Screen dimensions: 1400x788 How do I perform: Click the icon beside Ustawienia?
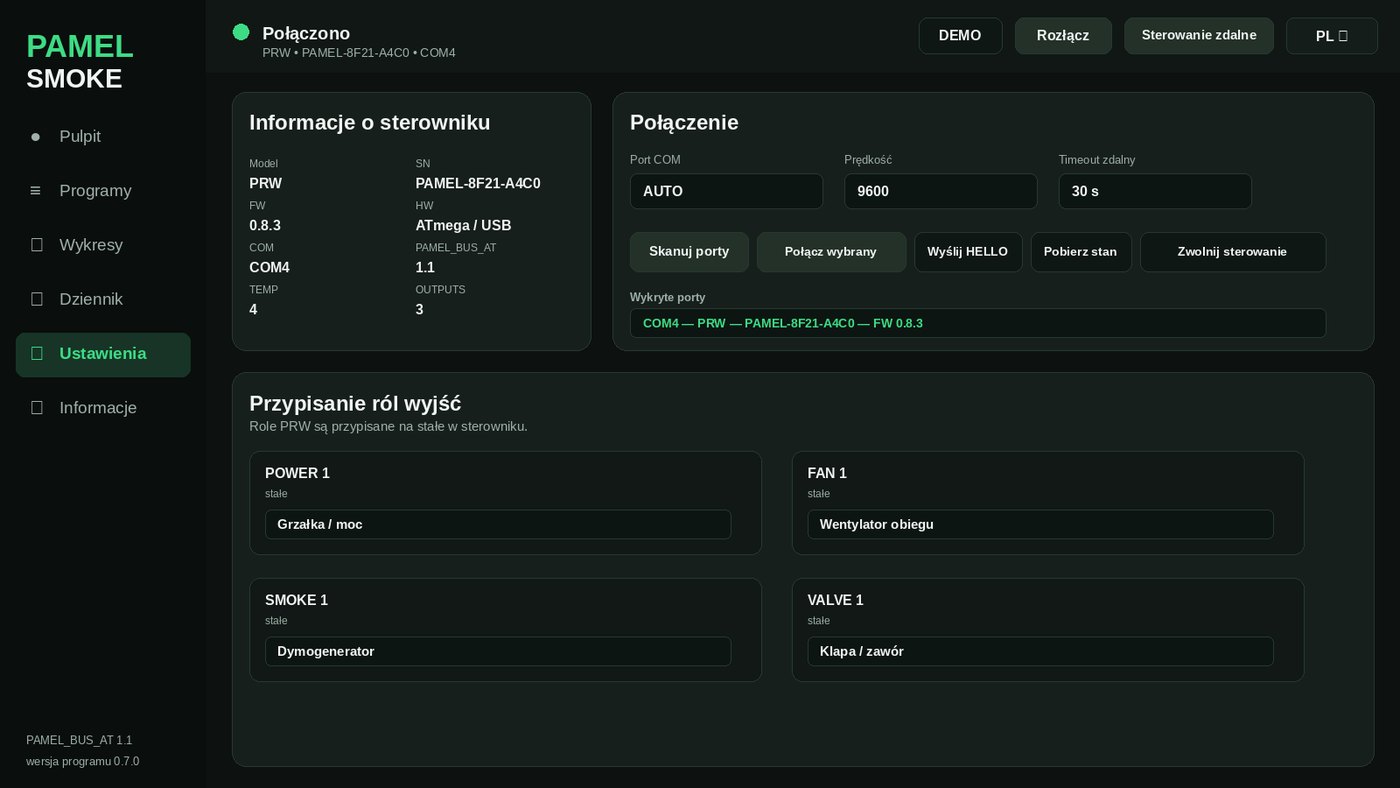point(37,353)
